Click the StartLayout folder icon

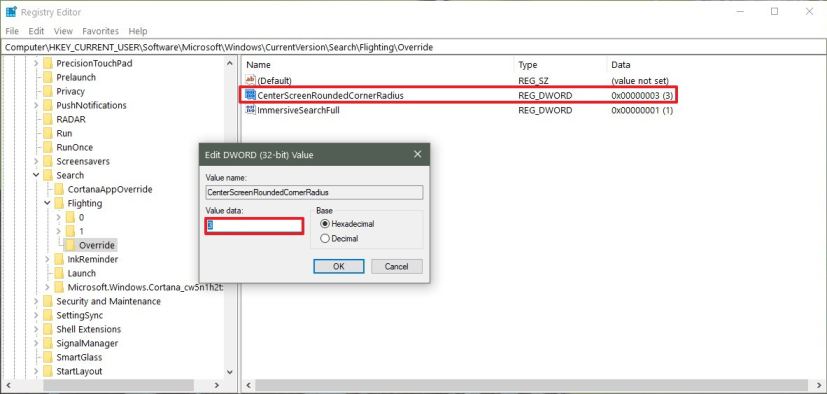(48, 371)
